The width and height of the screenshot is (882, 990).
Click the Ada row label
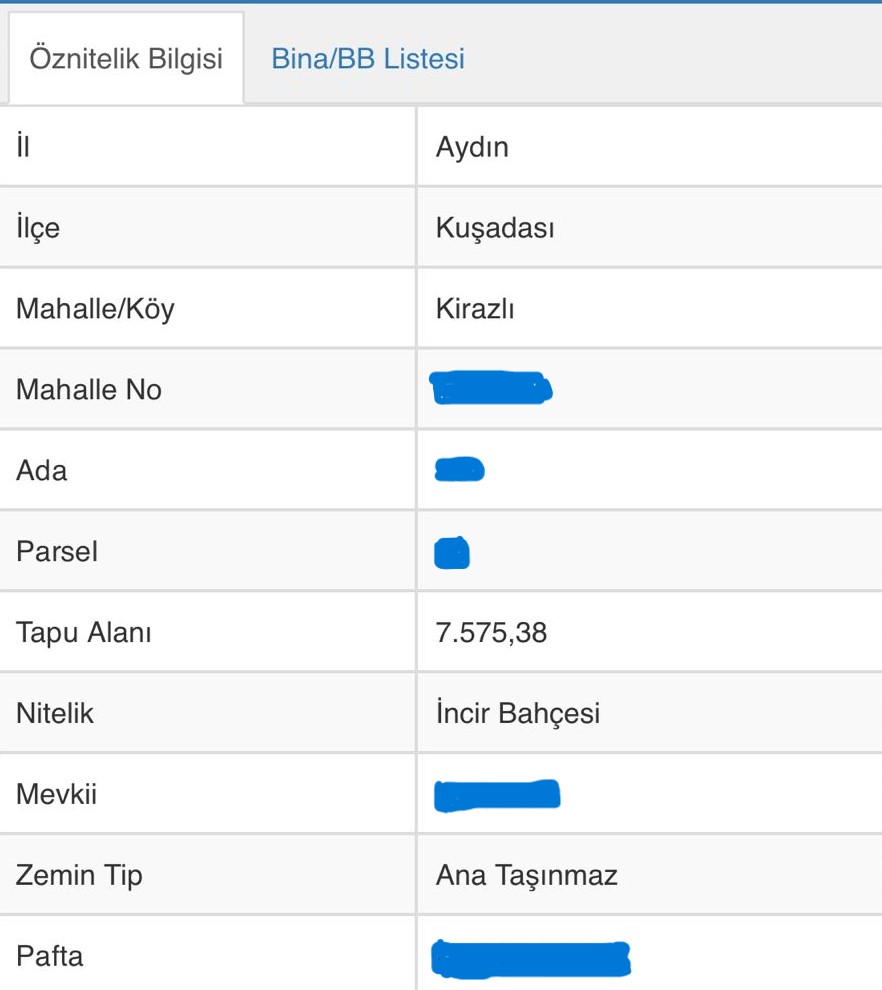(42, 470)
